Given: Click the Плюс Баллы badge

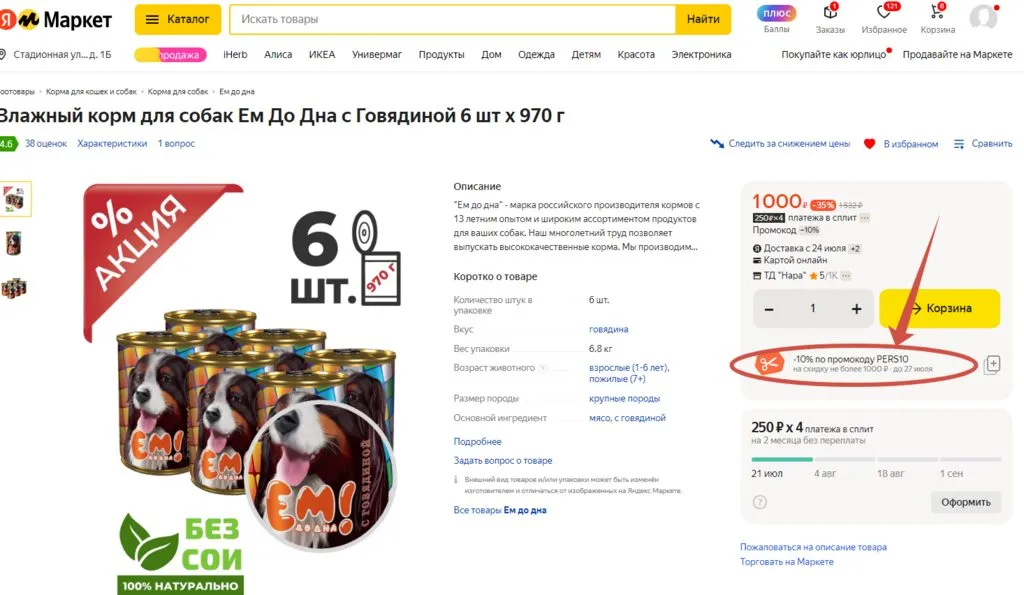Looking at the screenshot, I should pos(776,13).
